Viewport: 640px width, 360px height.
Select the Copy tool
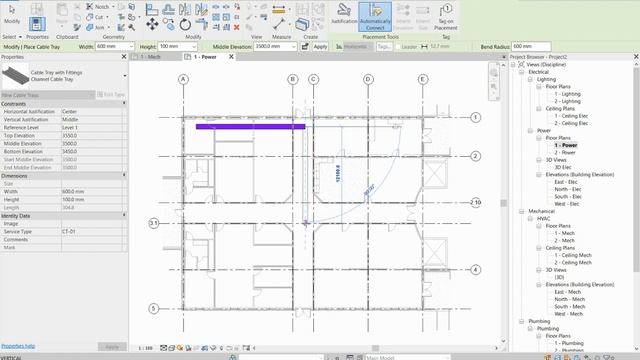(x=169, y=24)
